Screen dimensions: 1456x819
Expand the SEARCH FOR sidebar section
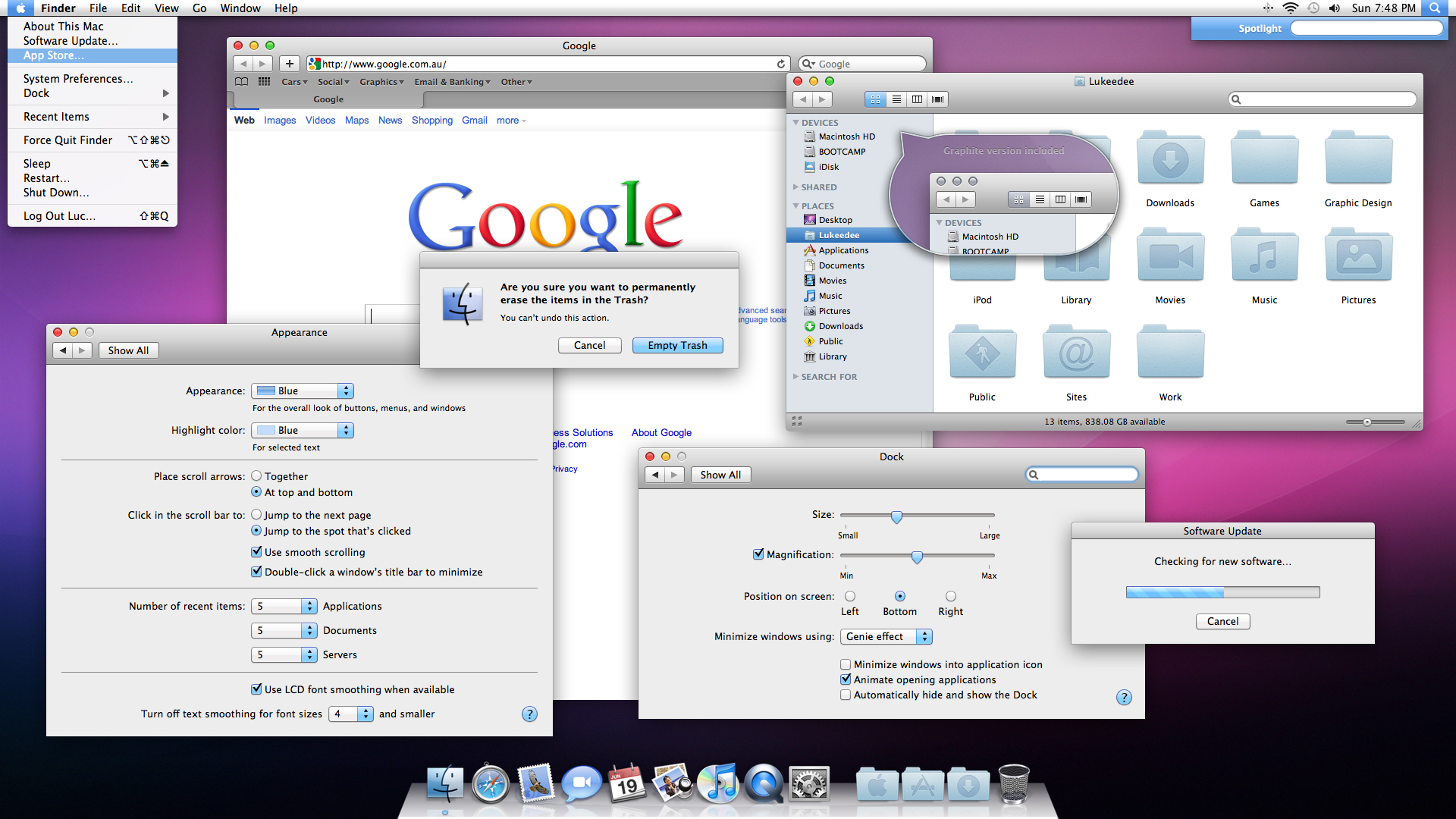coord(795,376)
